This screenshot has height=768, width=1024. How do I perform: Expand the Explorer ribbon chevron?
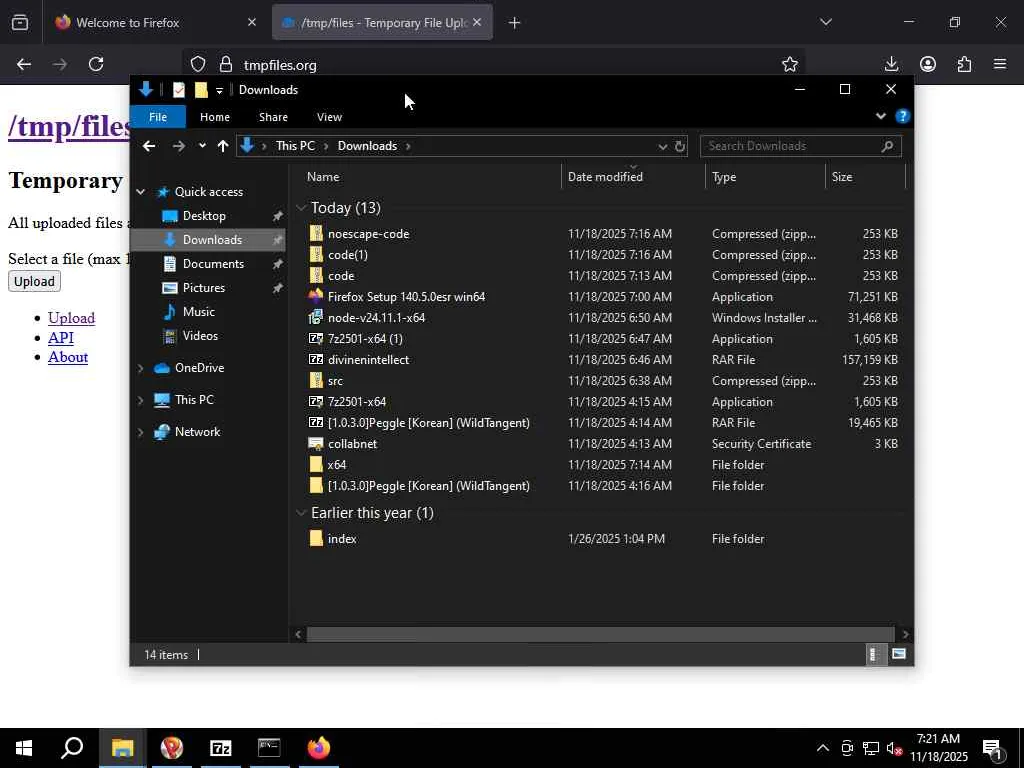880,116
